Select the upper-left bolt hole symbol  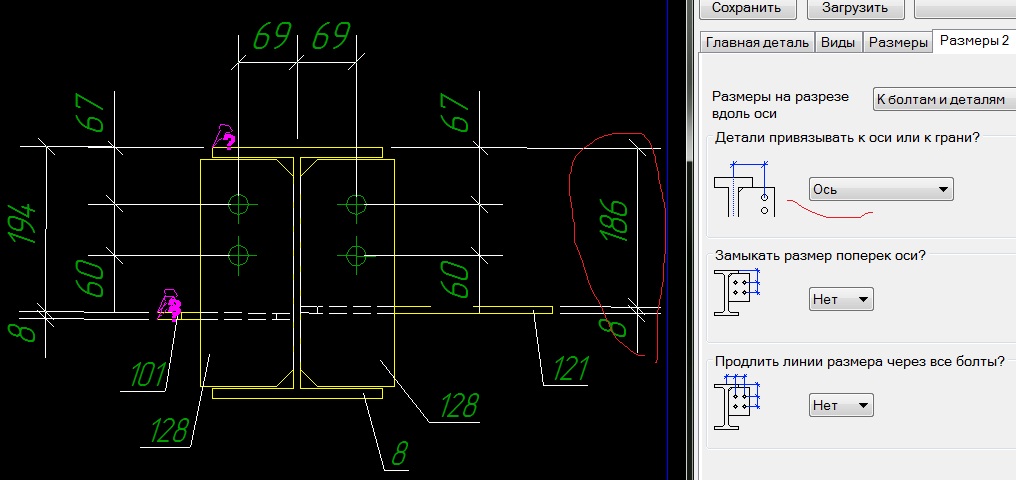[238, 204]
